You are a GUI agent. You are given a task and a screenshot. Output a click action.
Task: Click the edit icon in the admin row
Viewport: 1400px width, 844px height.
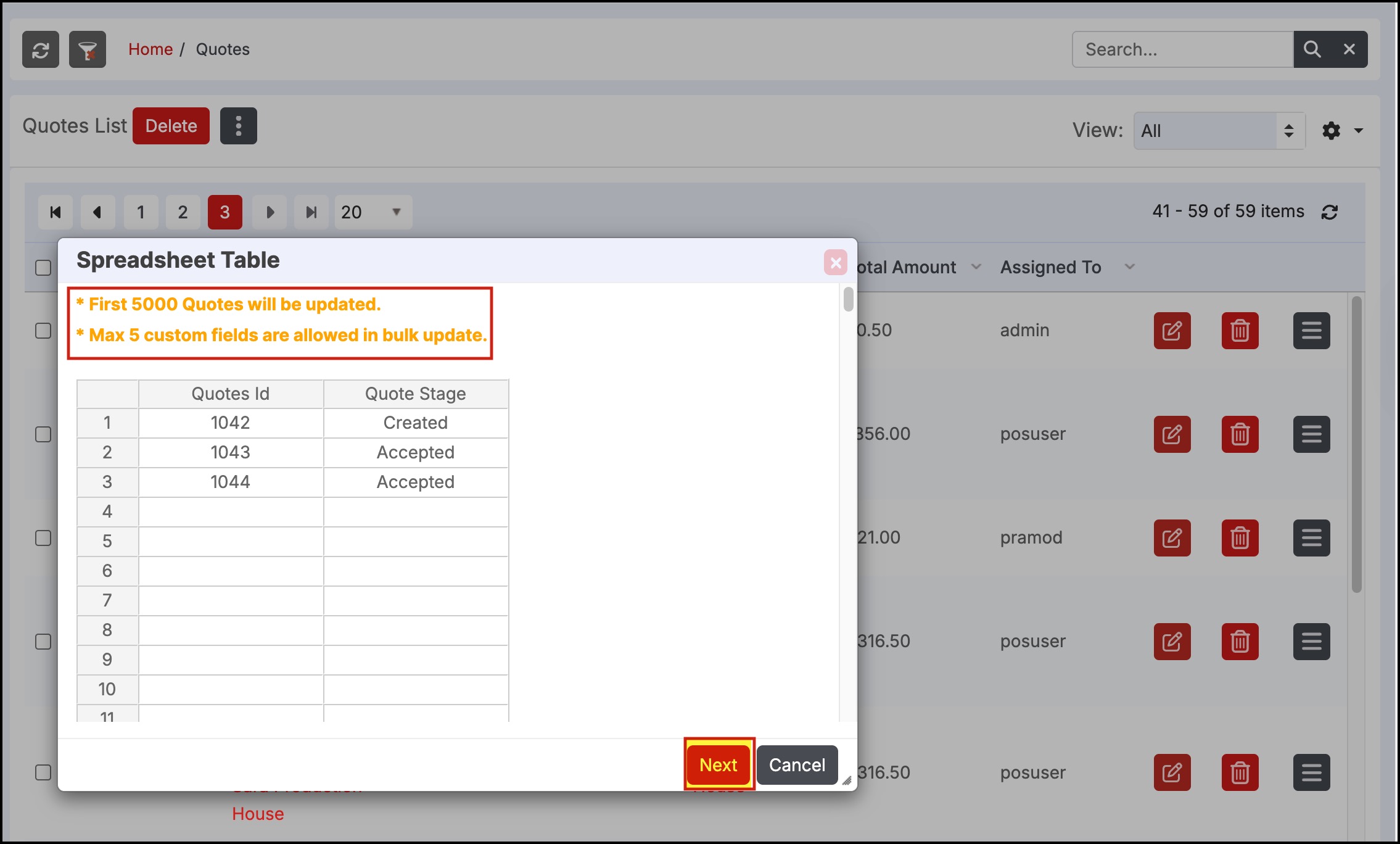pos(1172,331)
